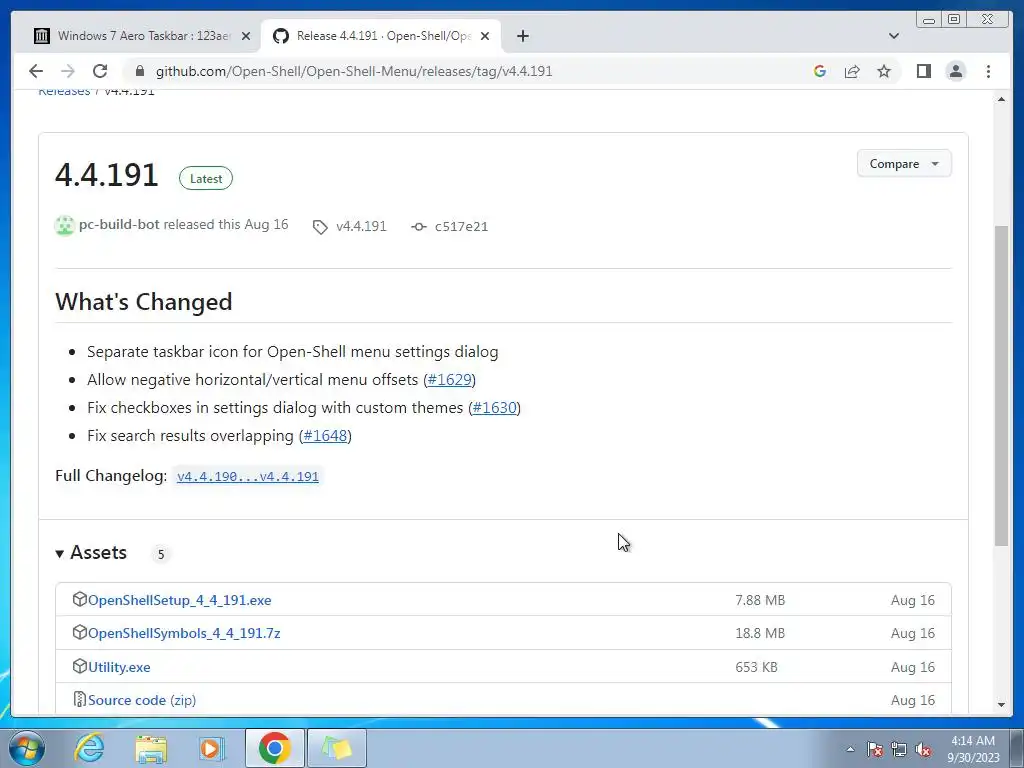Open issue #1648 link

click(325, 436)
